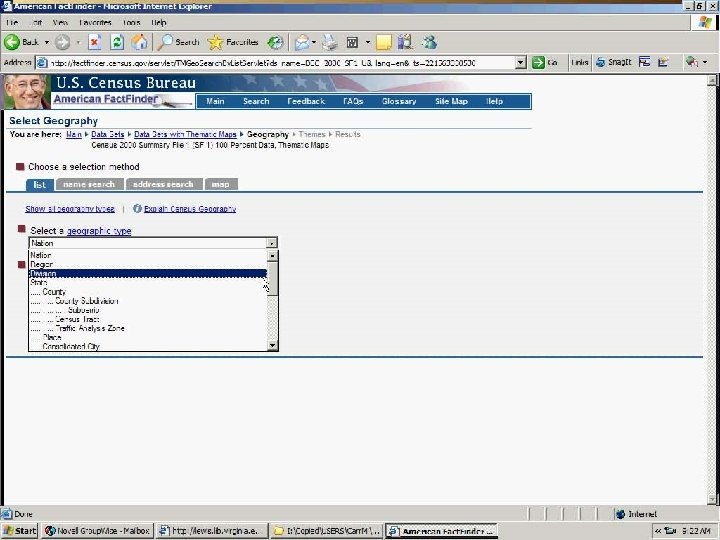Open Data Sets with Thematic Maps breadcrumb

[185, 134]
